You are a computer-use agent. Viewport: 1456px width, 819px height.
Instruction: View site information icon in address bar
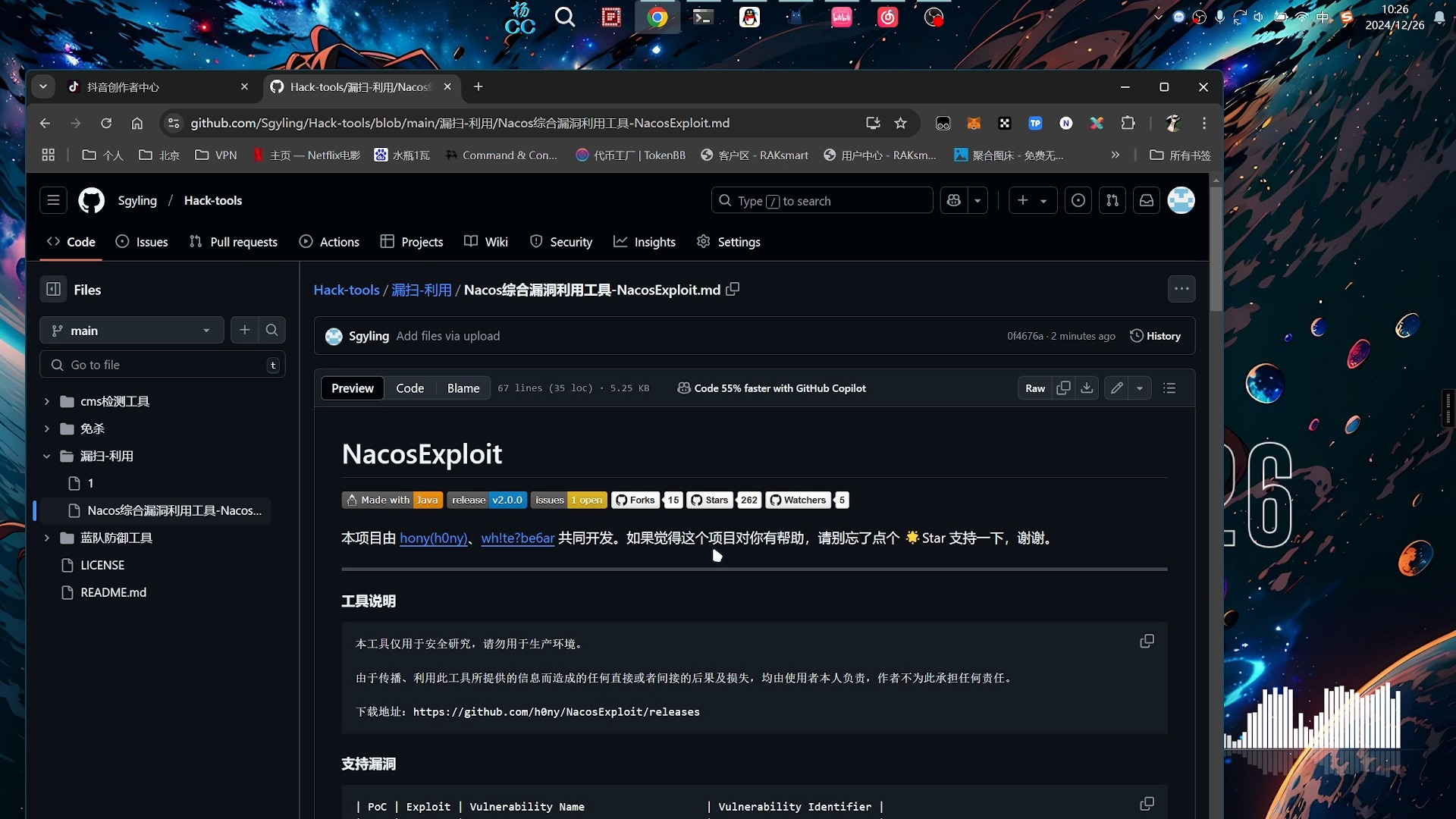click(174, 123)
